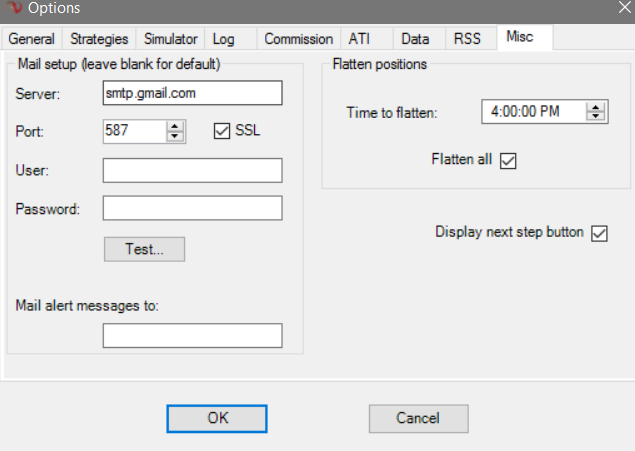Go to the Simulator tab
Image resolution: width=635 pixels, height=451 pixels.
point(170,39)
